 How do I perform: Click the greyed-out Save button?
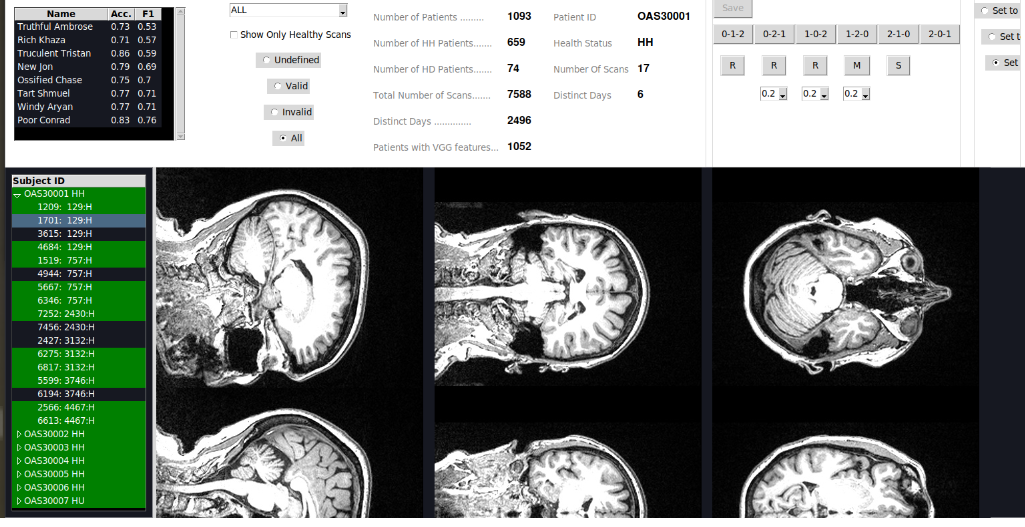pyautogui.click(x=732, y=8)
